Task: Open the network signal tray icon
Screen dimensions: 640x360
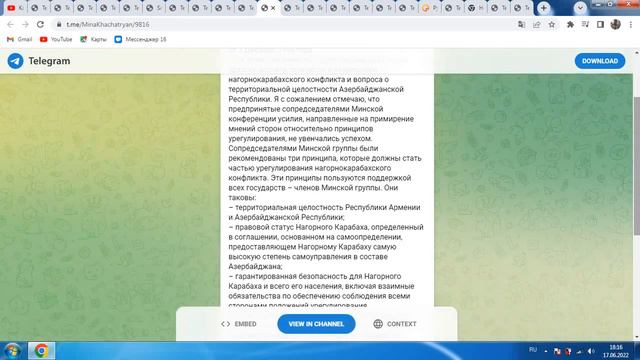Action: (x=580, y=351)
